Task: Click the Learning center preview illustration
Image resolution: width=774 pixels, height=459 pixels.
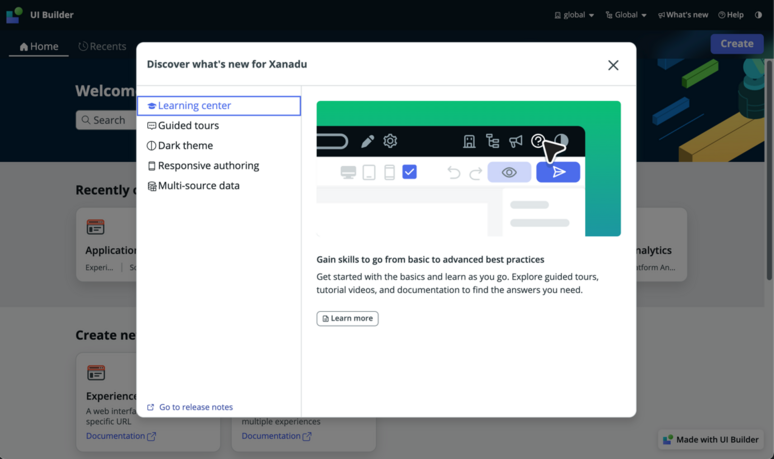Action: coord(468,169)
